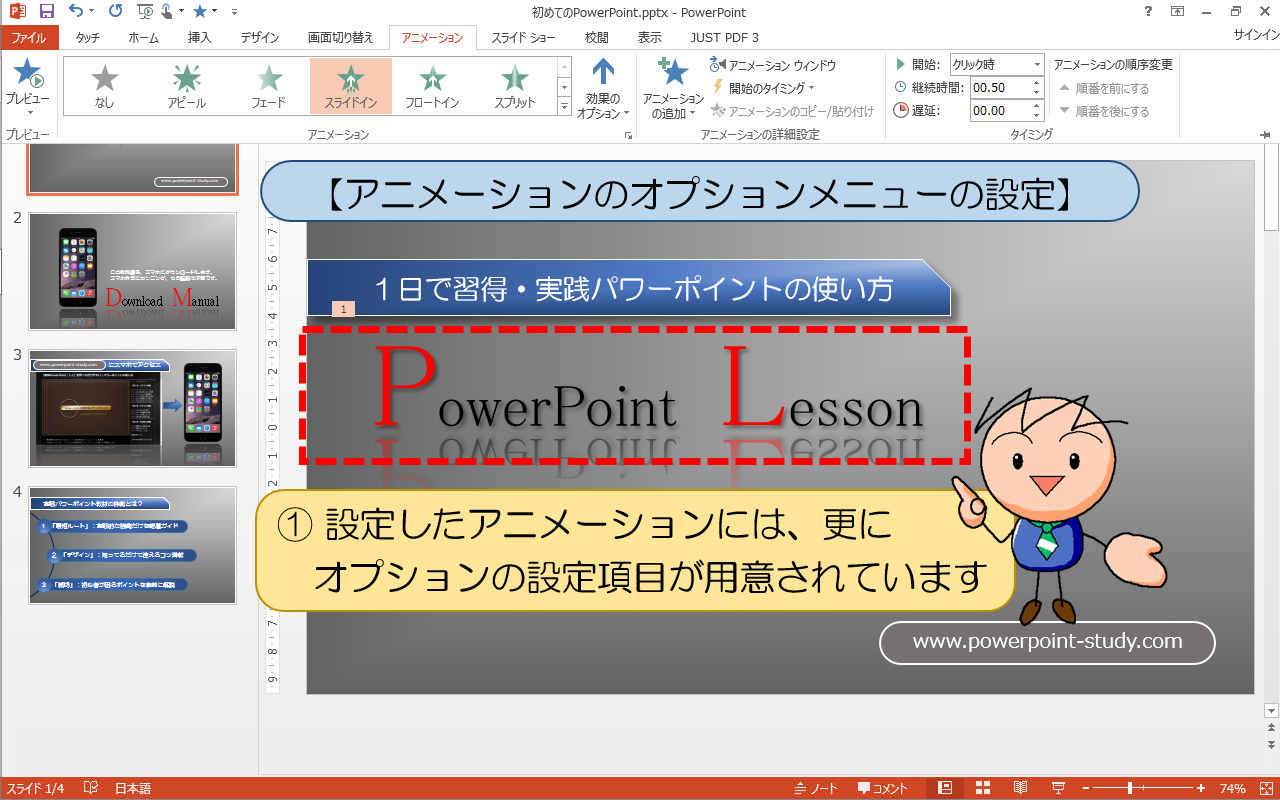Start Slide Show view from status bar
The height and width of the screenshot is (800, 1280).
click(x=1058, y=788)
